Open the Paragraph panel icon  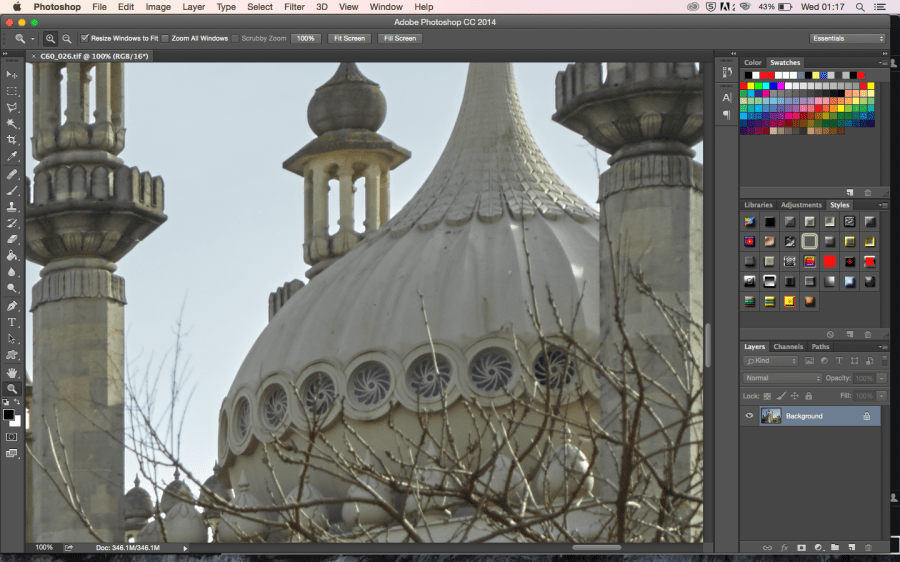727,114
